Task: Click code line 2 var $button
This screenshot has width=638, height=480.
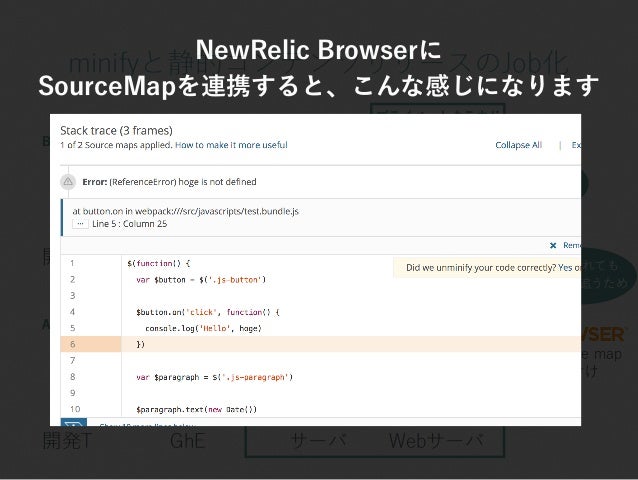Action: (201, 279)
